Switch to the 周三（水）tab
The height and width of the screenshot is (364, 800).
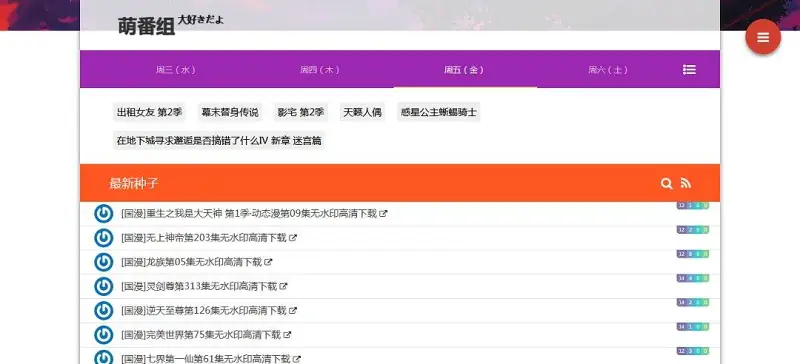tap(176, 69)
